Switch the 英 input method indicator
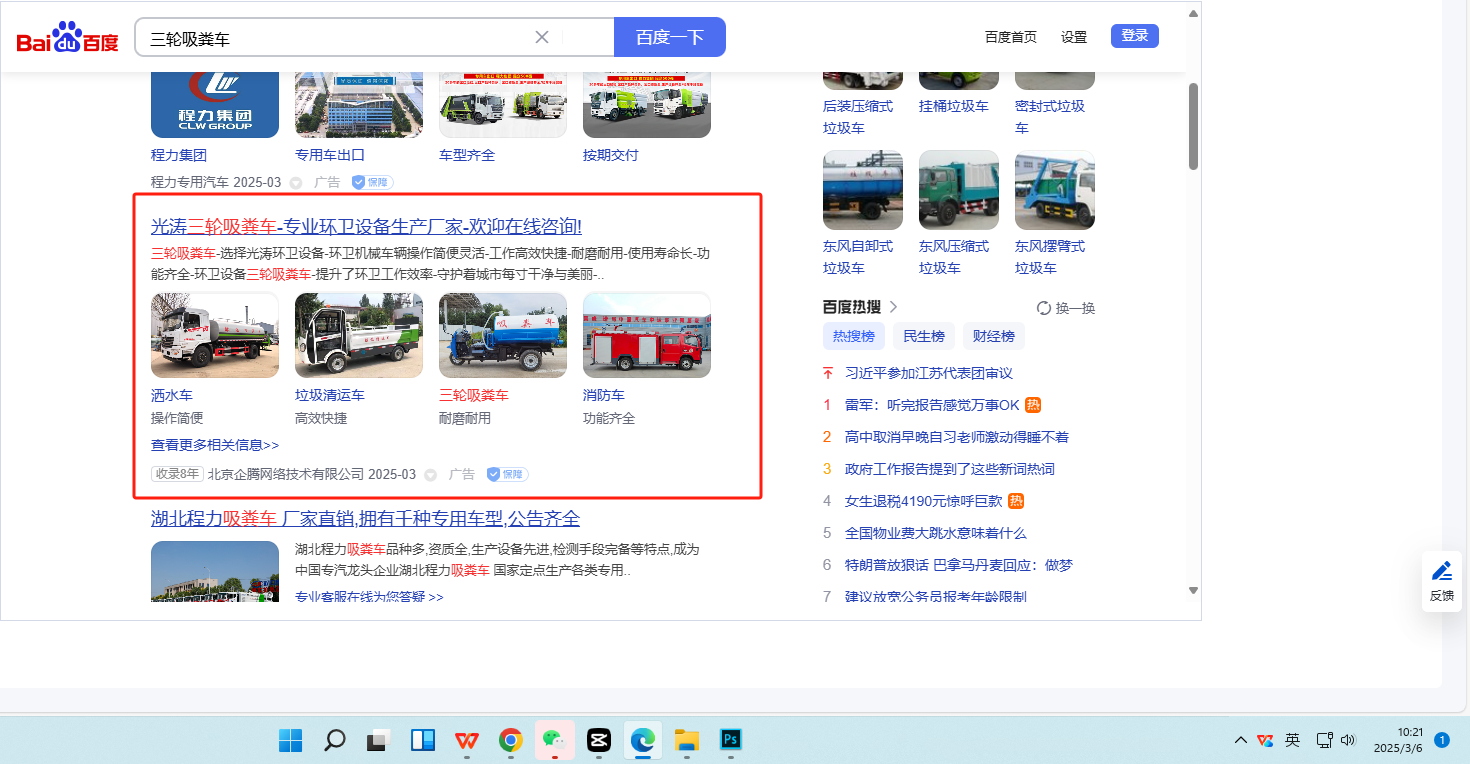 [x=1292, y=740]
